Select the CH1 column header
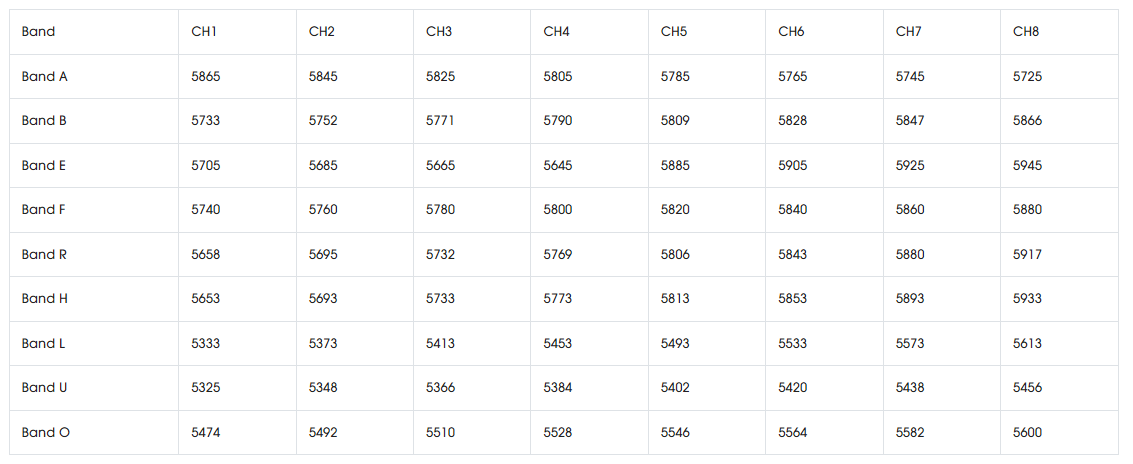The image size is (1133, 464). point(204,32)
